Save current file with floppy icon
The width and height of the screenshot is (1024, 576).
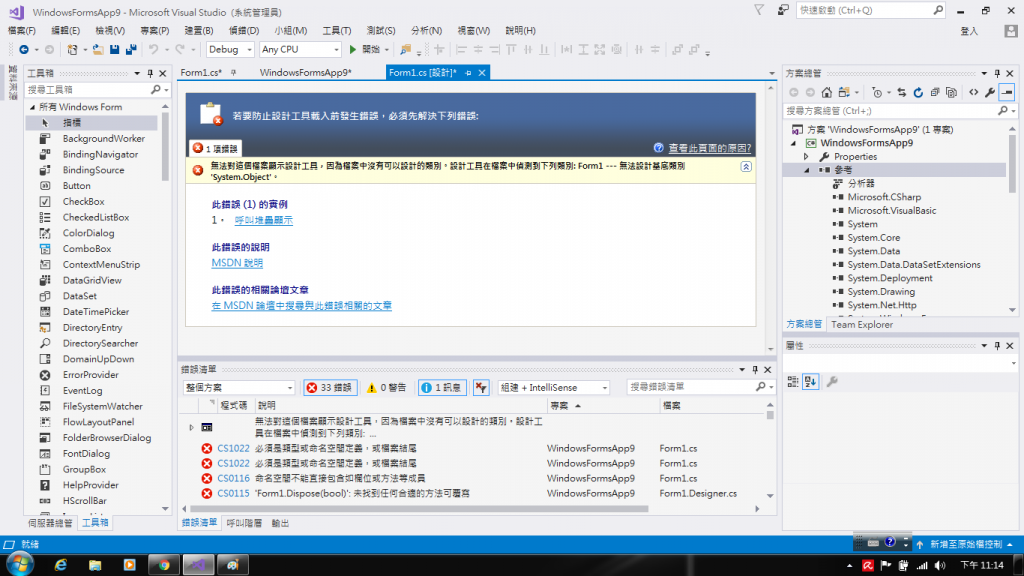(x=114, y=50)
